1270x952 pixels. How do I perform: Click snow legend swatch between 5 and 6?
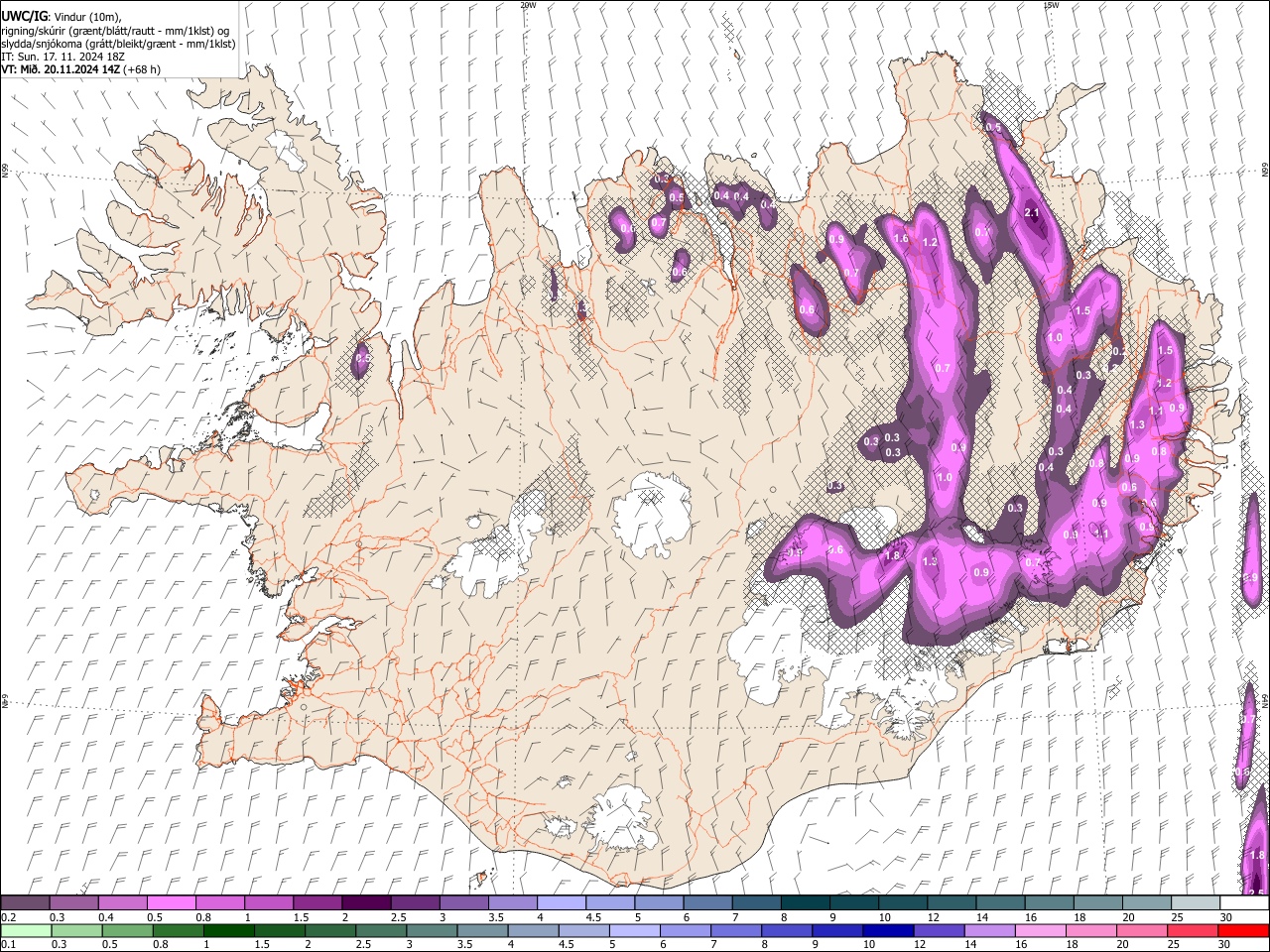(659, 902)
